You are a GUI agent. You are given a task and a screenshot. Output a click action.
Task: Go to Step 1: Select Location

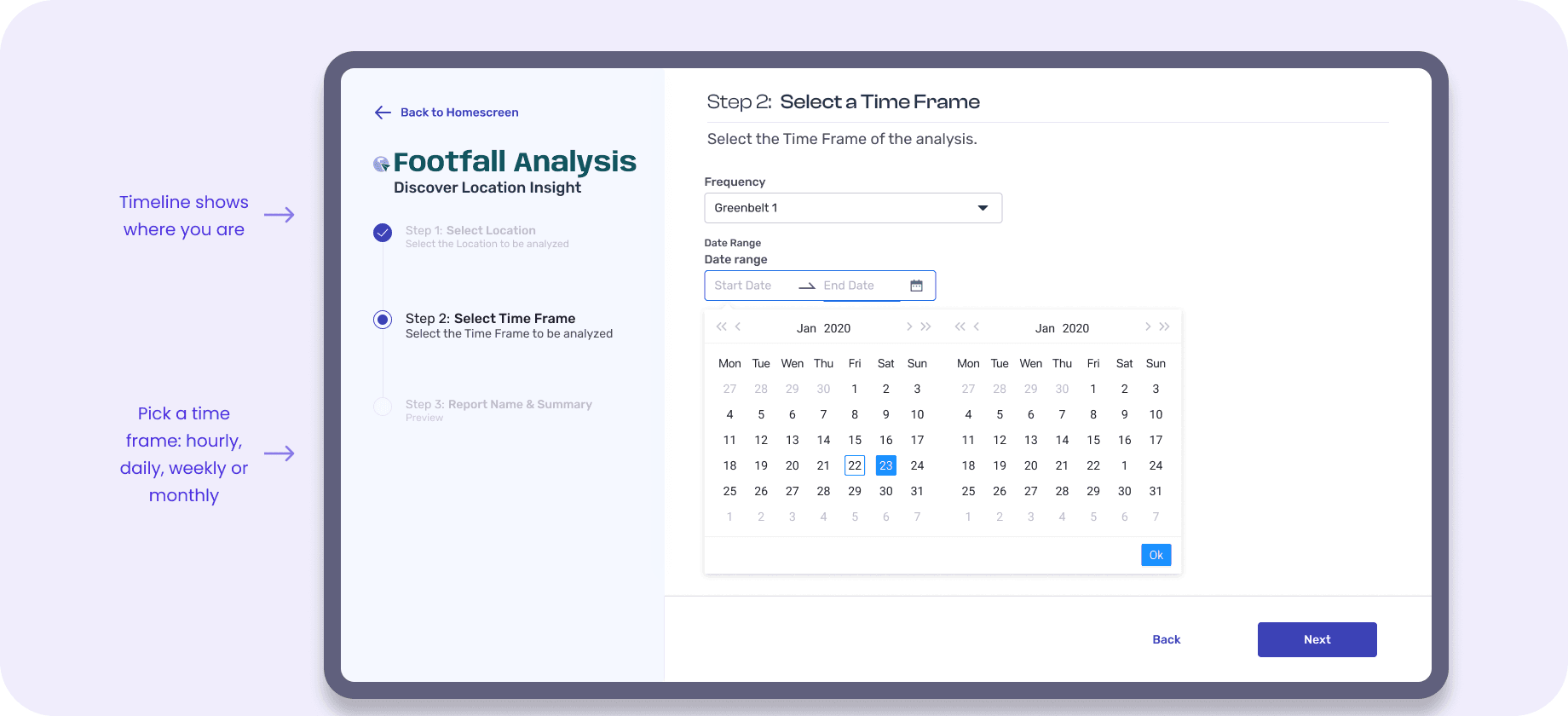[x=470, y=230]
